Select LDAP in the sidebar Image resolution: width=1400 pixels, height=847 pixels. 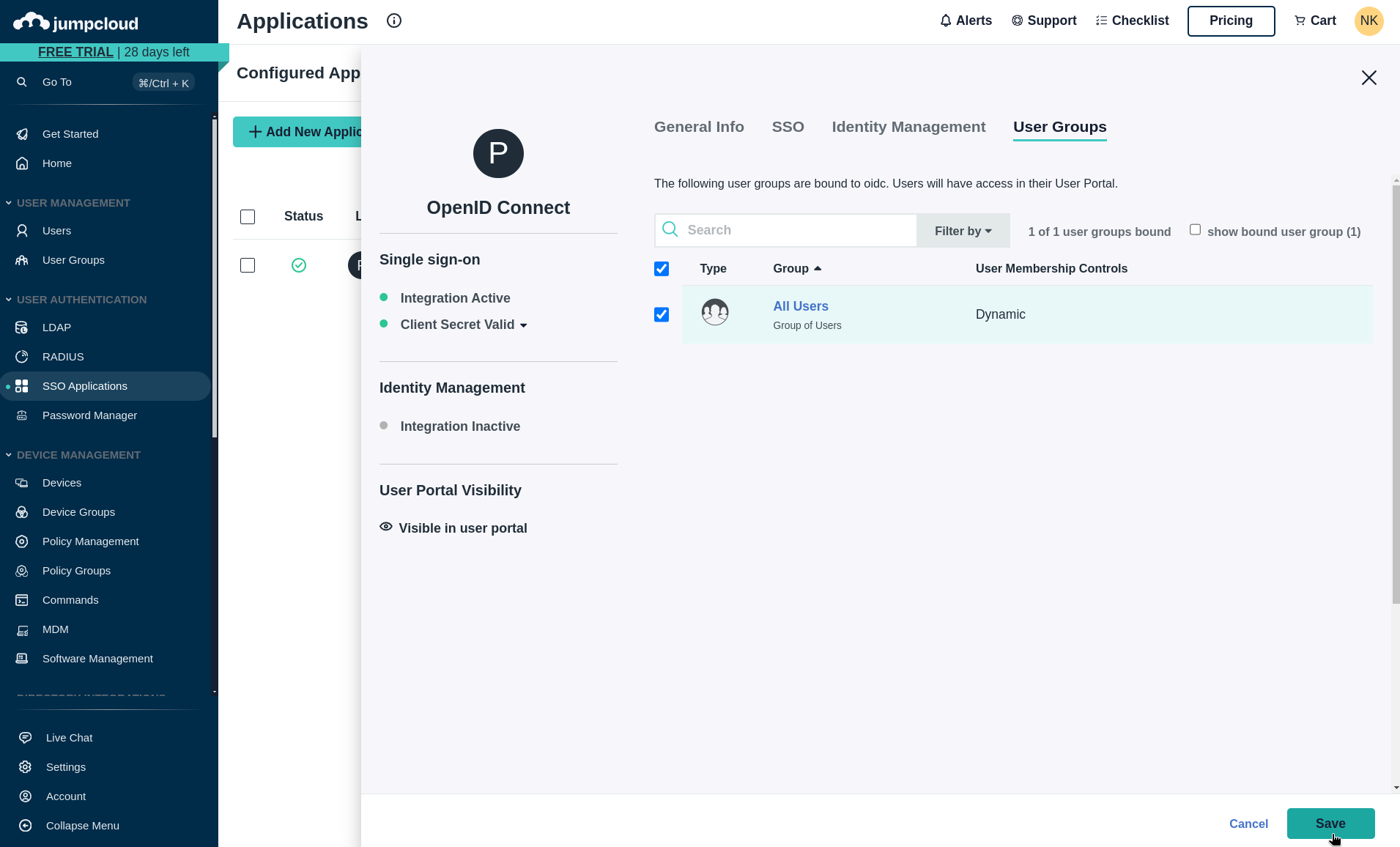56,327
